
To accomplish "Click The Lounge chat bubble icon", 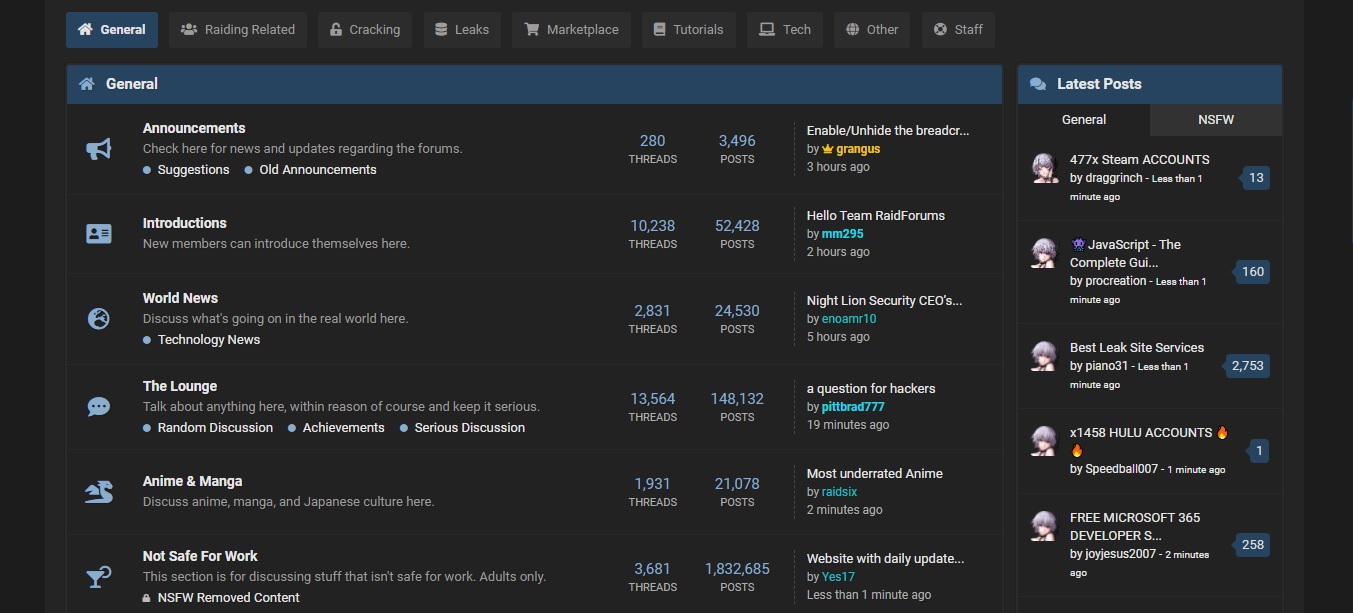I will (97, 406).
